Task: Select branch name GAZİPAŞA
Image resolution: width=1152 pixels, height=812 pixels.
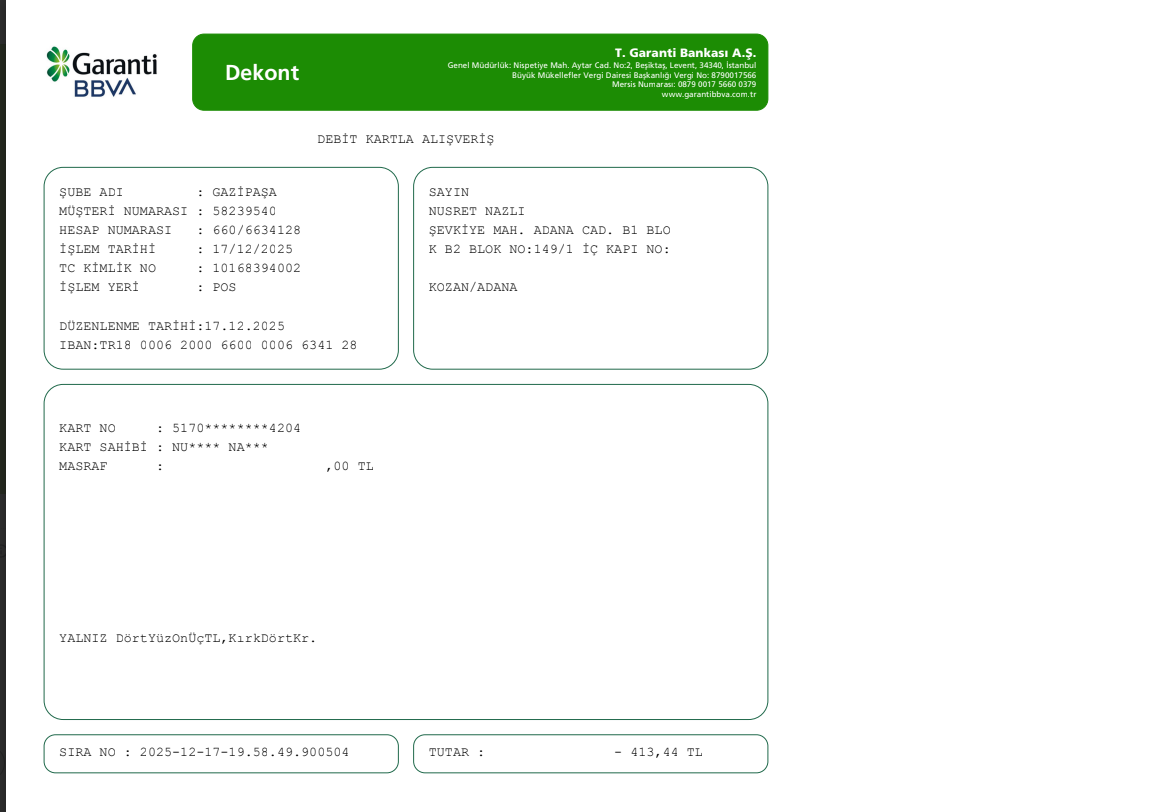Action: (245, 193)
